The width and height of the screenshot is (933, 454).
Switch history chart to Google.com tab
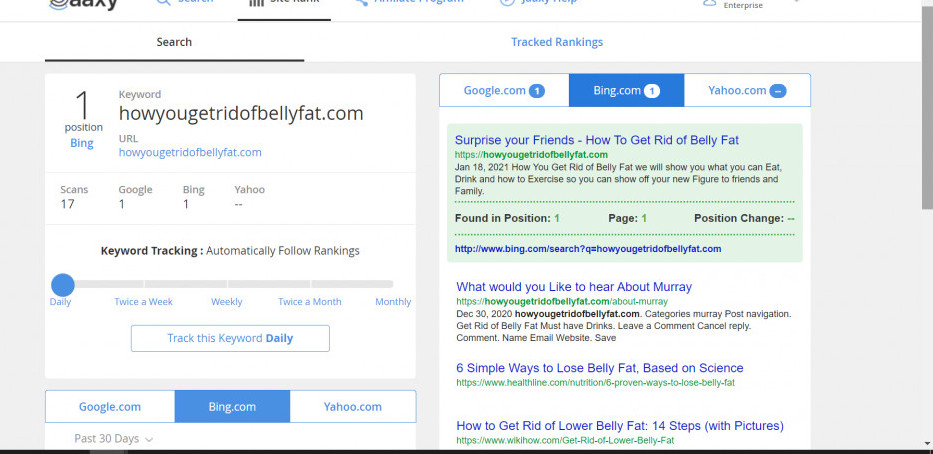pyautogui.click(x=110, y=407)
